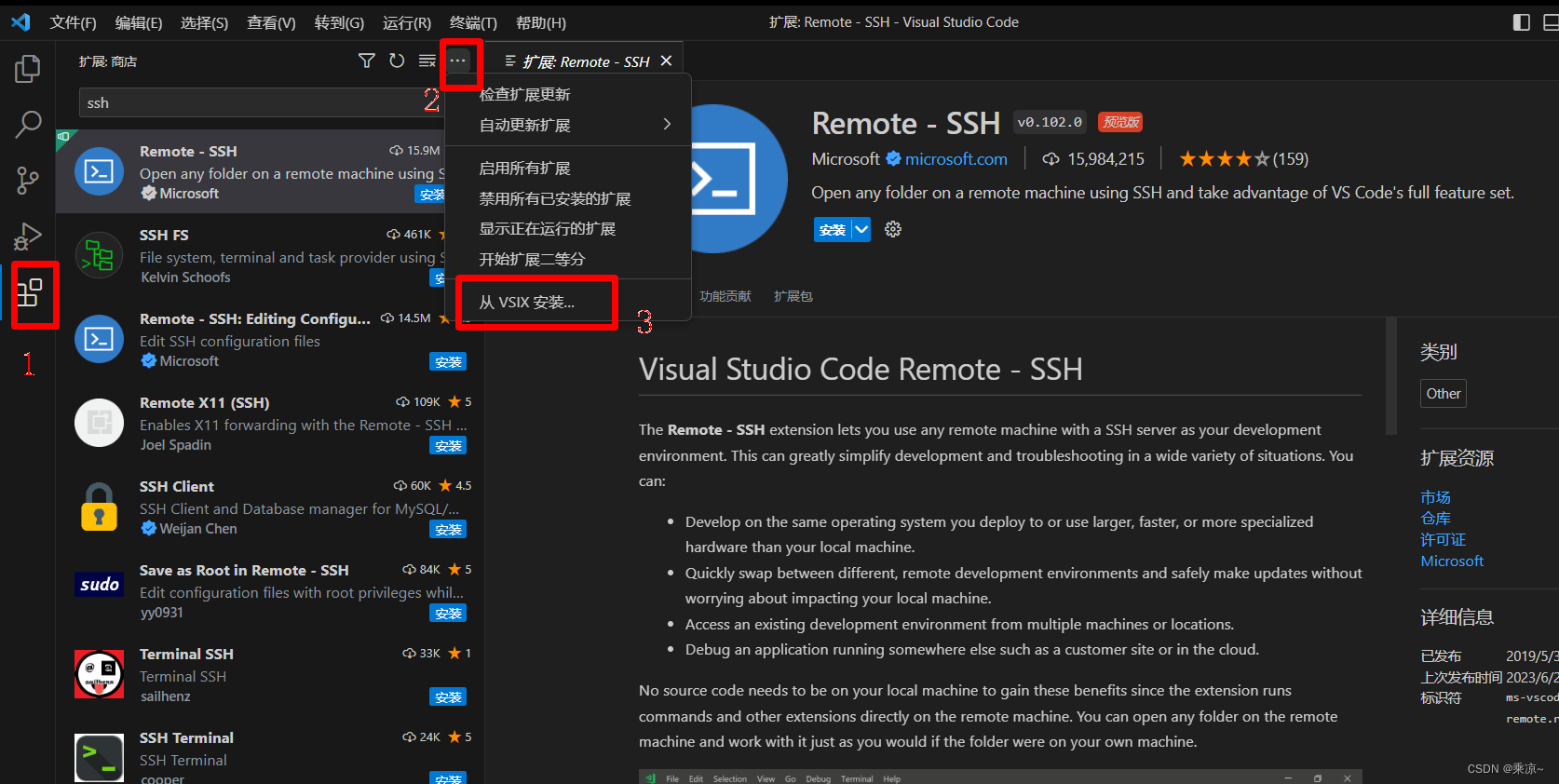Select the sudo Save as Root icon

(99, 584)
